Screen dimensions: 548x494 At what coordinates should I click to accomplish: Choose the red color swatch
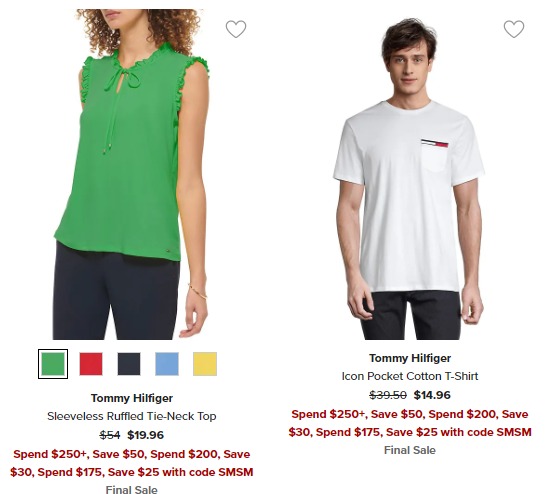91,364
